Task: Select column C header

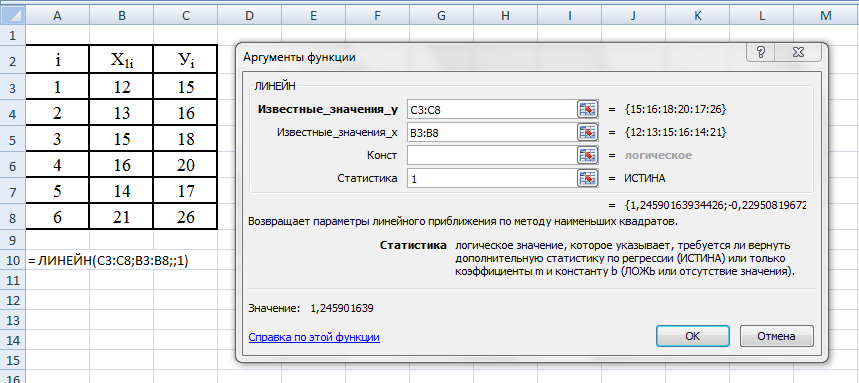Action: coord(186,16)
